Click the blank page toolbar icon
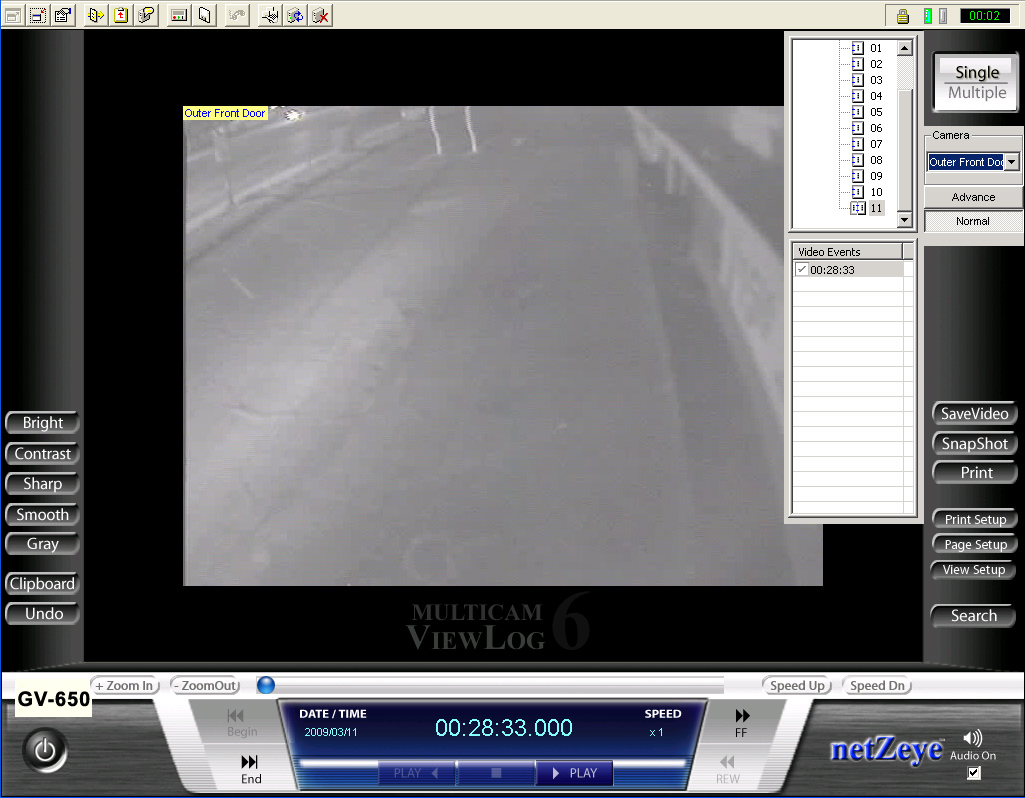This screenshot has width=1025, height=798. (x=204, y=15)
